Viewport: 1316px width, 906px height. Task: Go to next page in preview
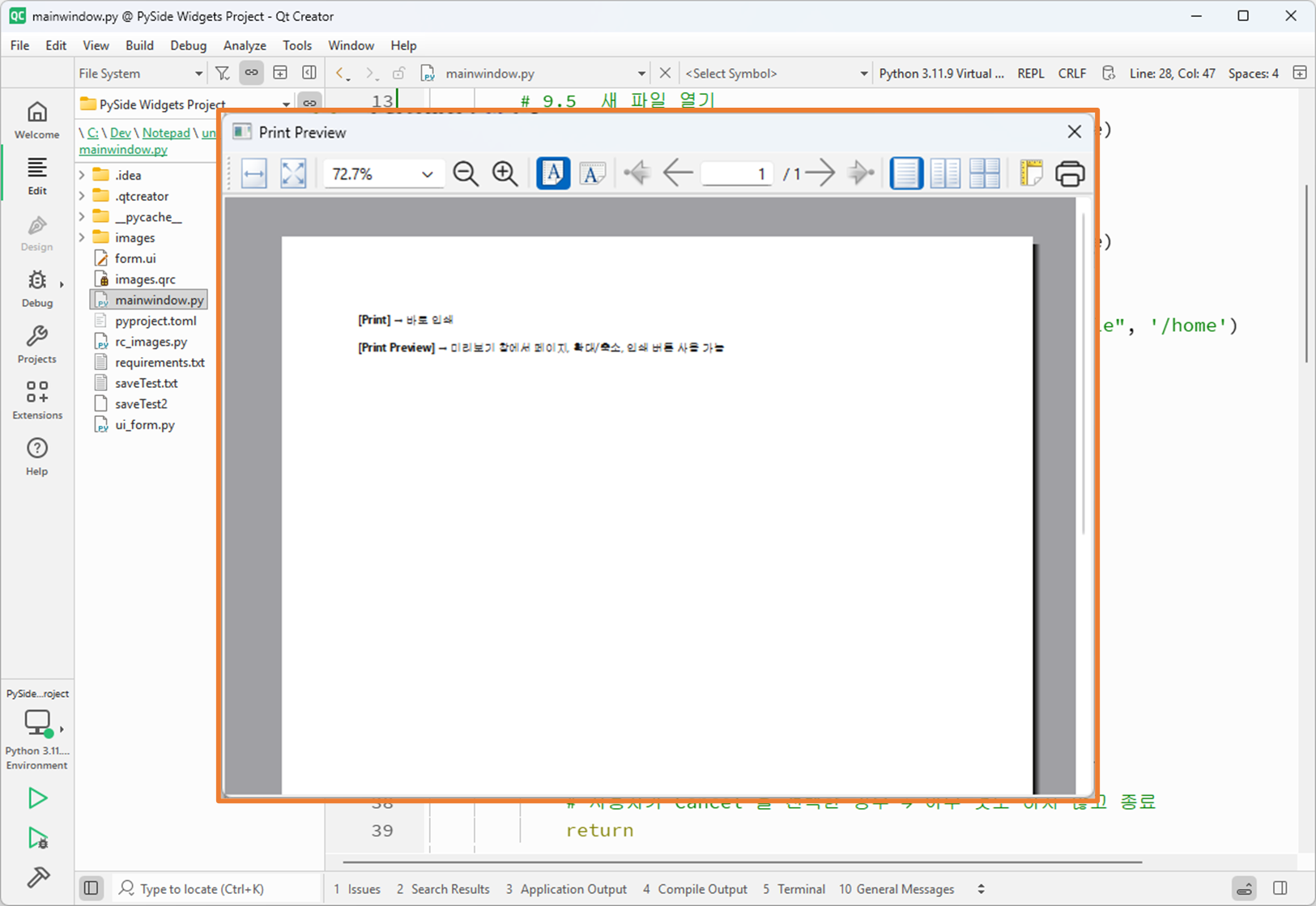(820, 173)
